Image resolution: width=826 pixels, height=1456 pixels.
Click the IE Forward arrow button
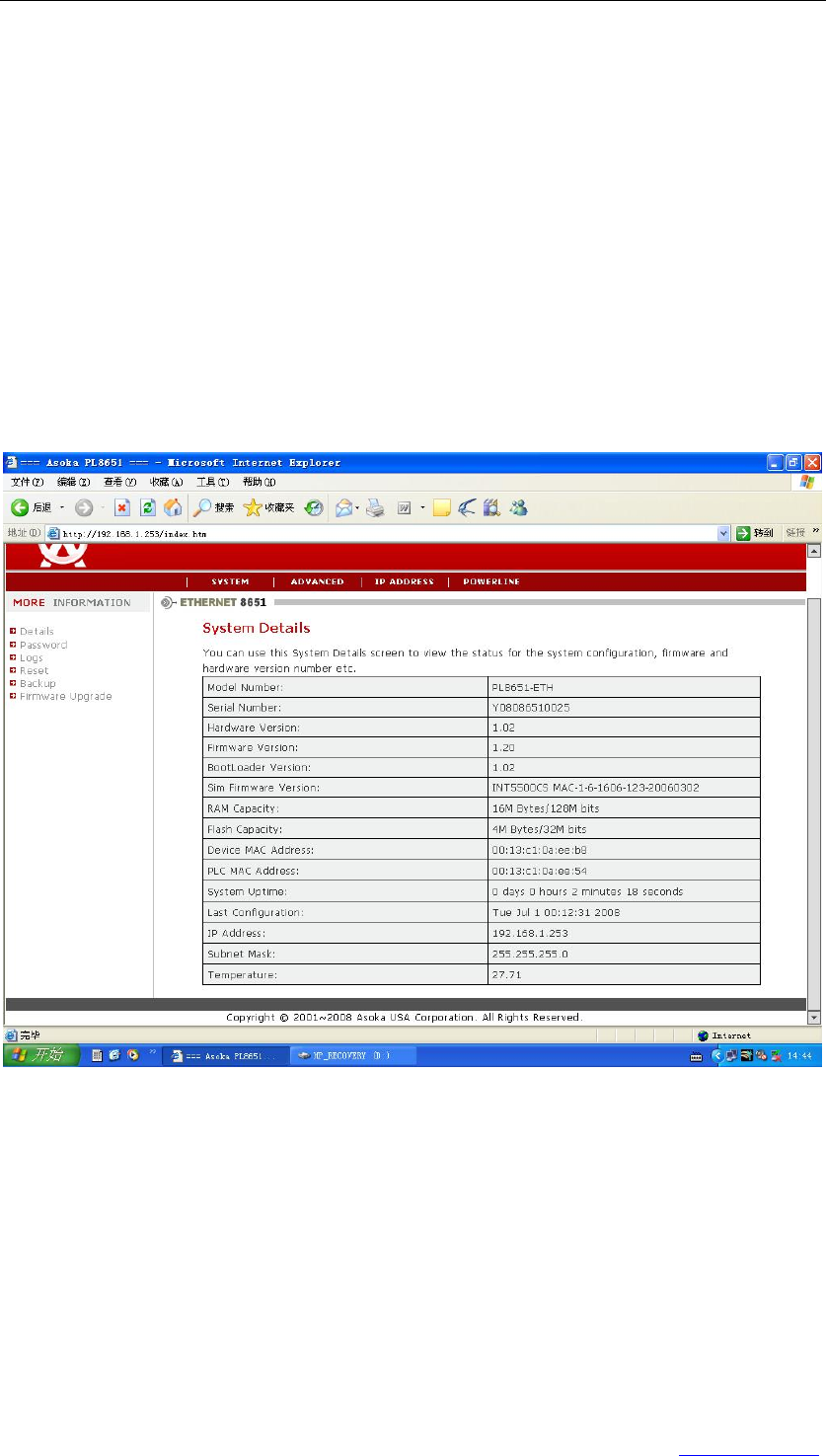coord(85,507)
